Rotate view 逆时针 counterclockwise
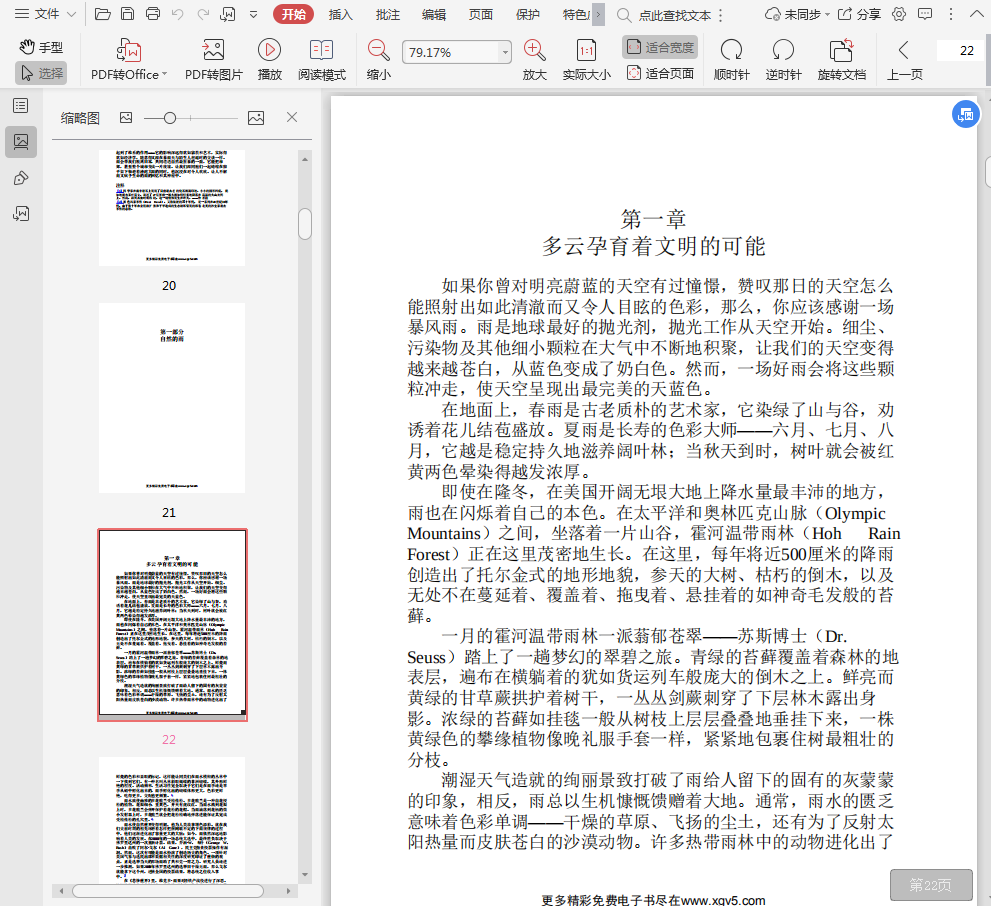This screenshot has width=991, height=906. coord(783,61)
